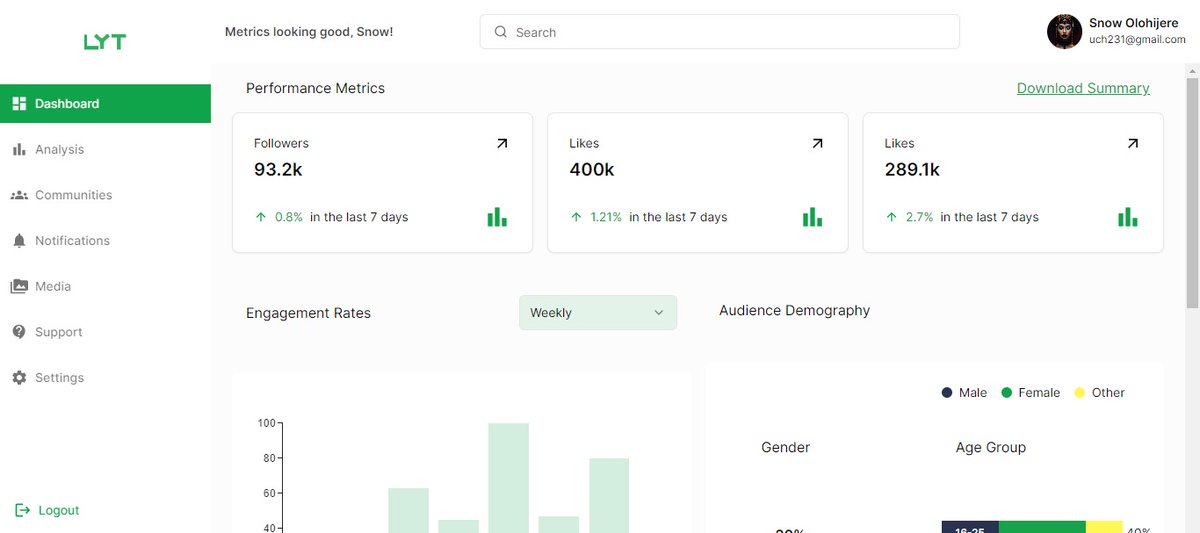
Task: Click the Support question mark icon
Action: (x=19, y=332)
